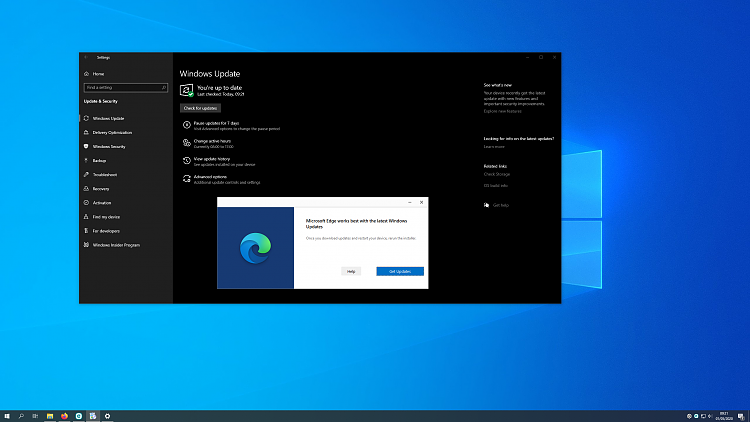Open the Action Center notifications icon

(741, 416)
